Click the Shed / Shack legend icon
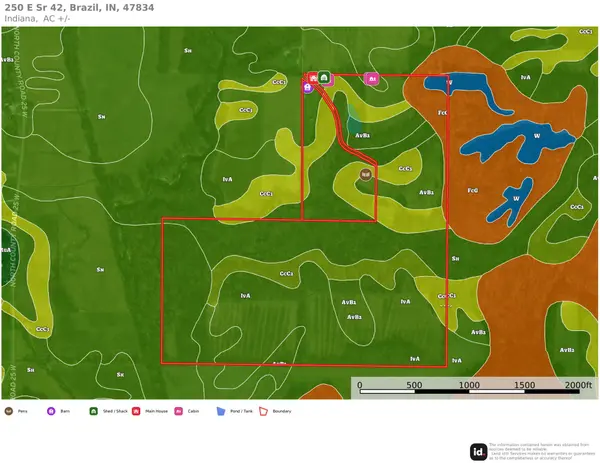This screenshot has height=463, width=600. coord(94,411)
